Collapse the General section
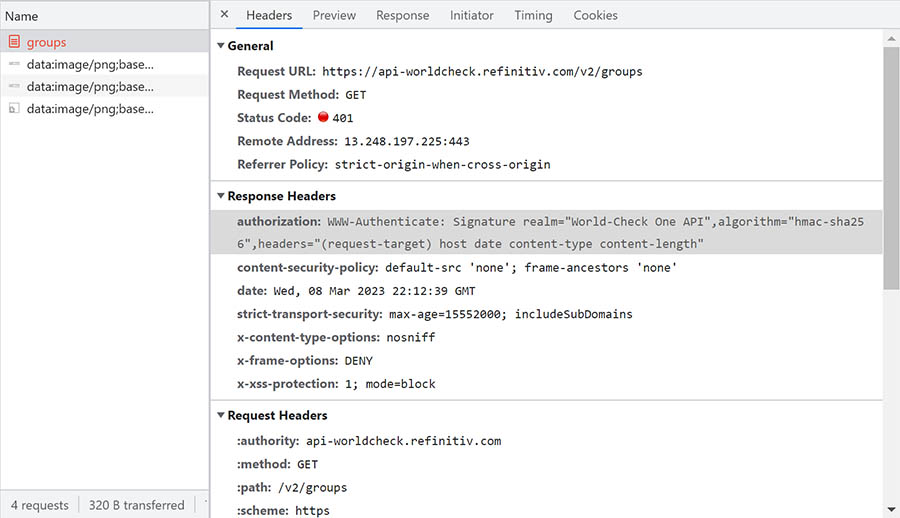900x518 pixels. coord(221,46)
